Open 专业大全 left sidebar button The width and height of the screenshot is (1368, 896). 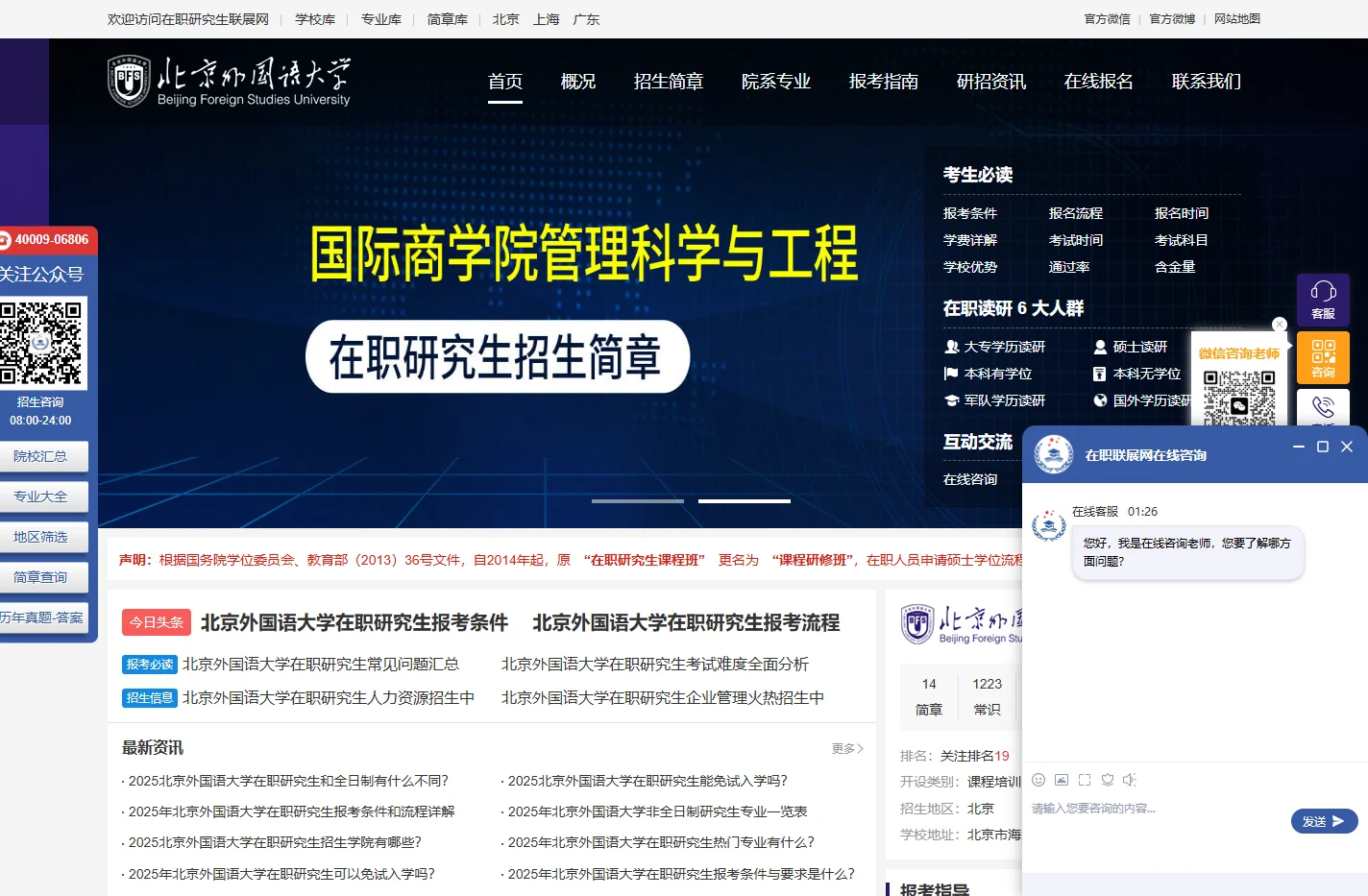click(42, 496)
